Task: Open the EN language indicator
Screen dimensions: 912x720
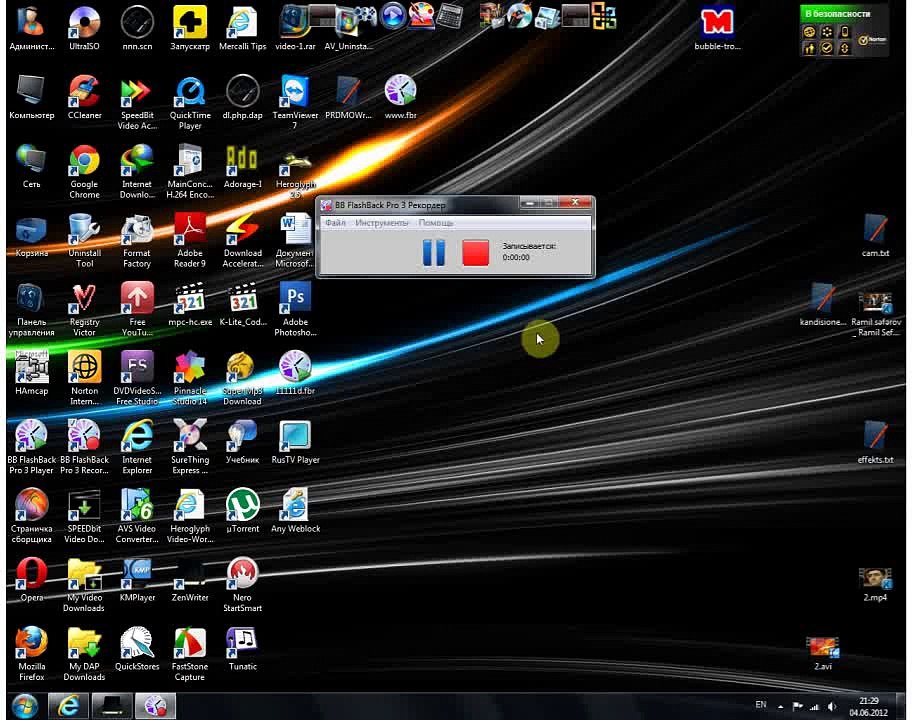Action: point(760,705)
